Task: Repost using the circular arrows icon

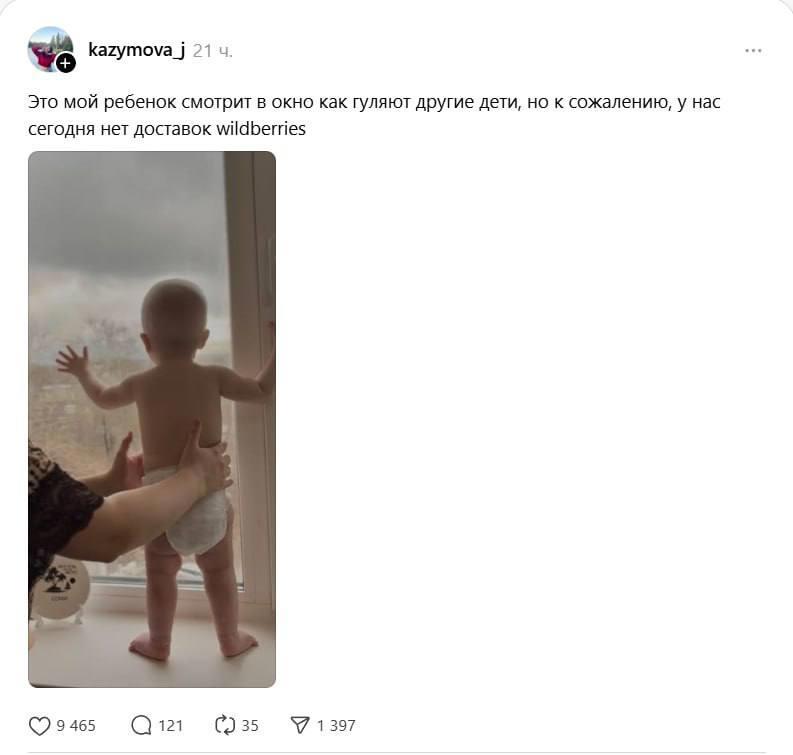Action: pos(225,725)
